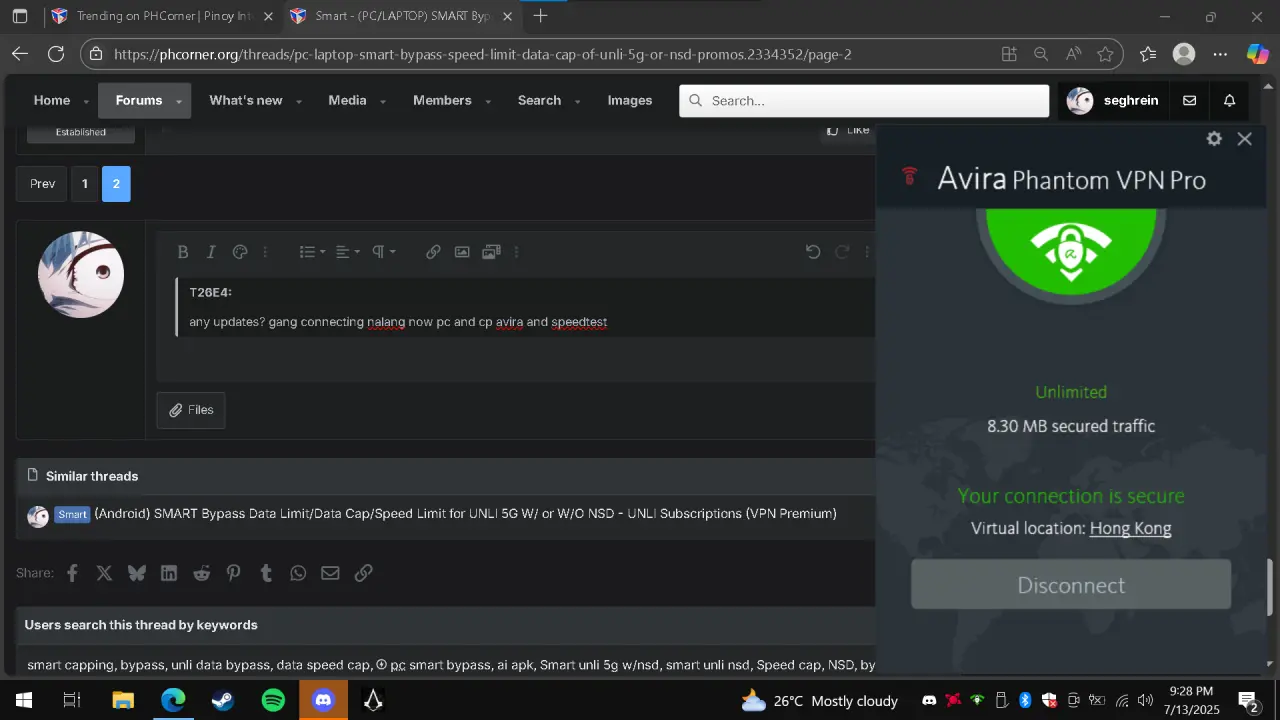Screen dimensions: 1280x720
Task: Go to the Prev page of thread
Action: point(42,184)
